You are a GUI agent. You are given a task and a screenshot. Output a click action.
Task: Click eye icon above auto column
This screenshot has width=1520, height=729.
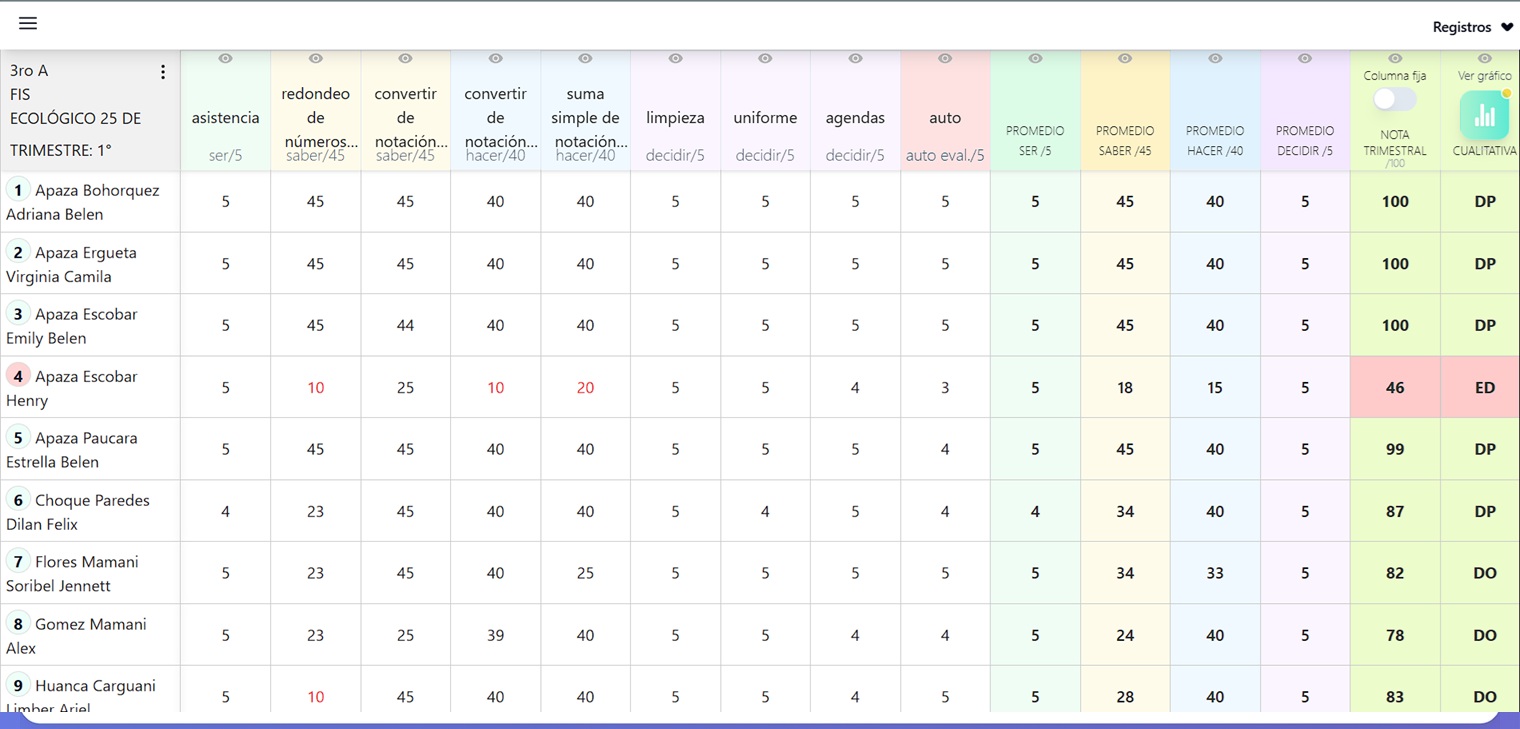click(x=945, y=59)
